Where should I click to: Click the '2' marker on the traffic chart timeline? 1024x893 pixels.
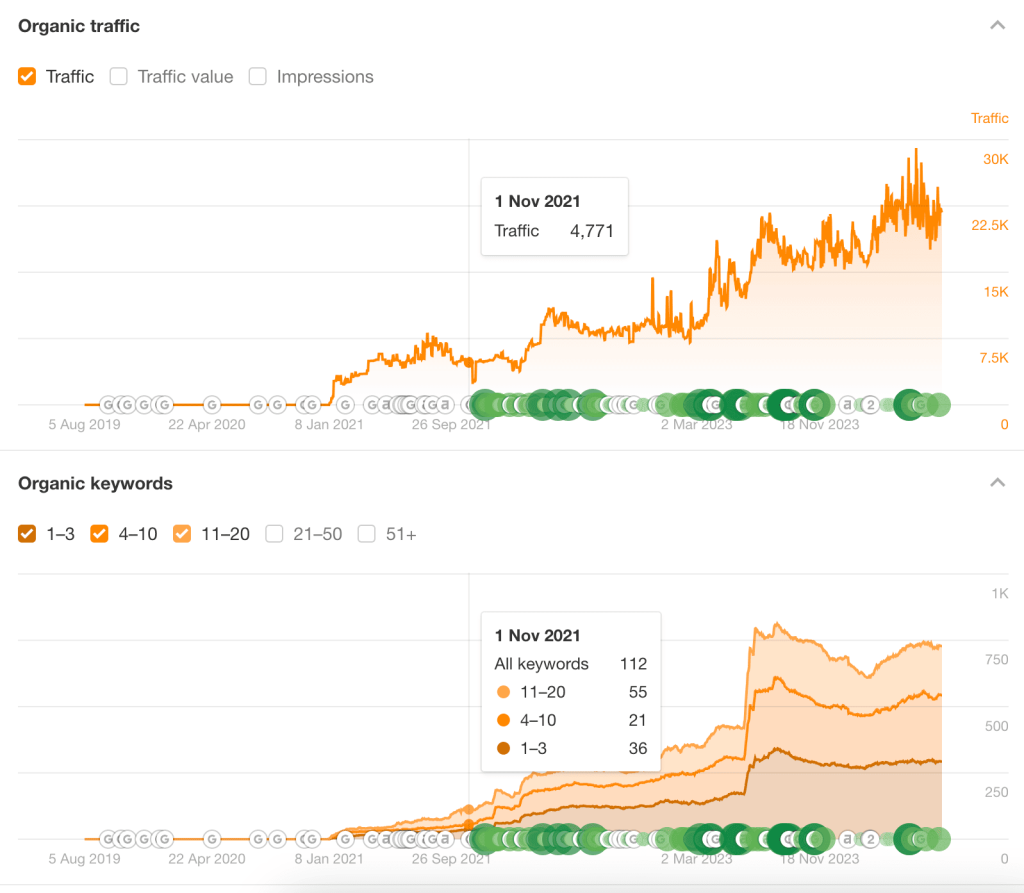(x=870, y=405)
